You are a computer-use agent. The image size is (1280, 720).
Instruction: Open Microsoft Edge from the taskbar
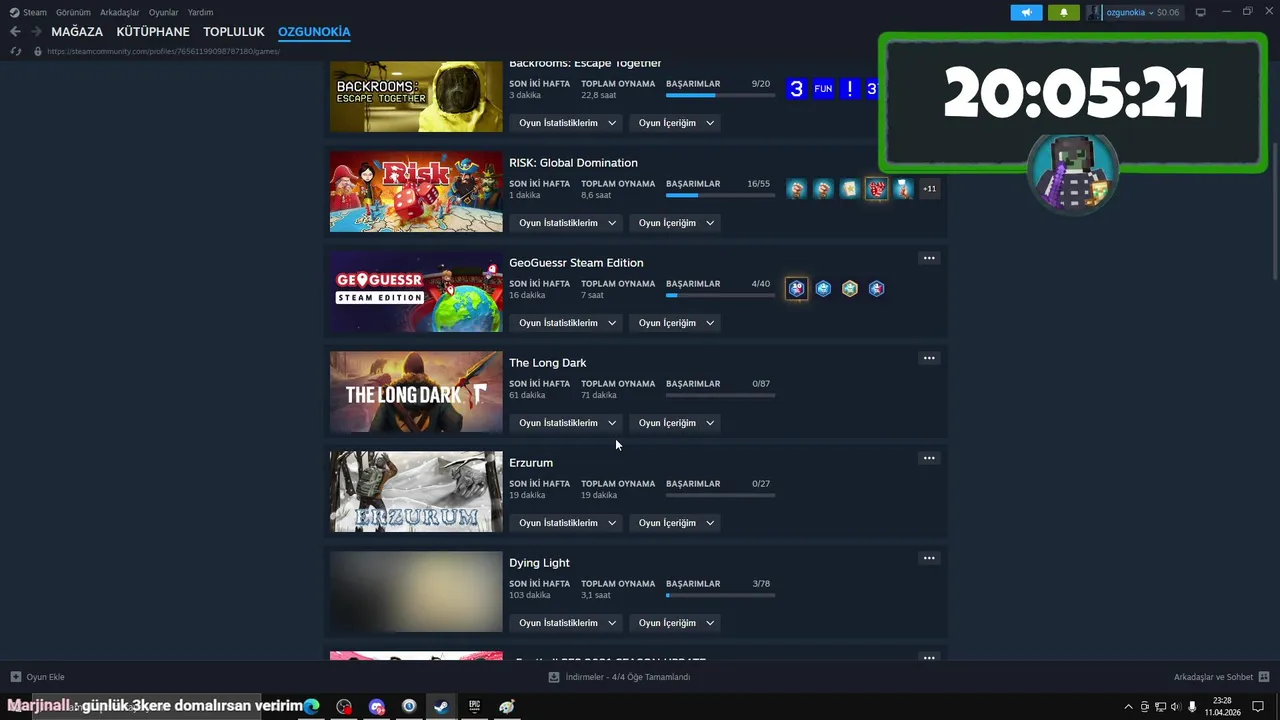(x=312, y=707)
